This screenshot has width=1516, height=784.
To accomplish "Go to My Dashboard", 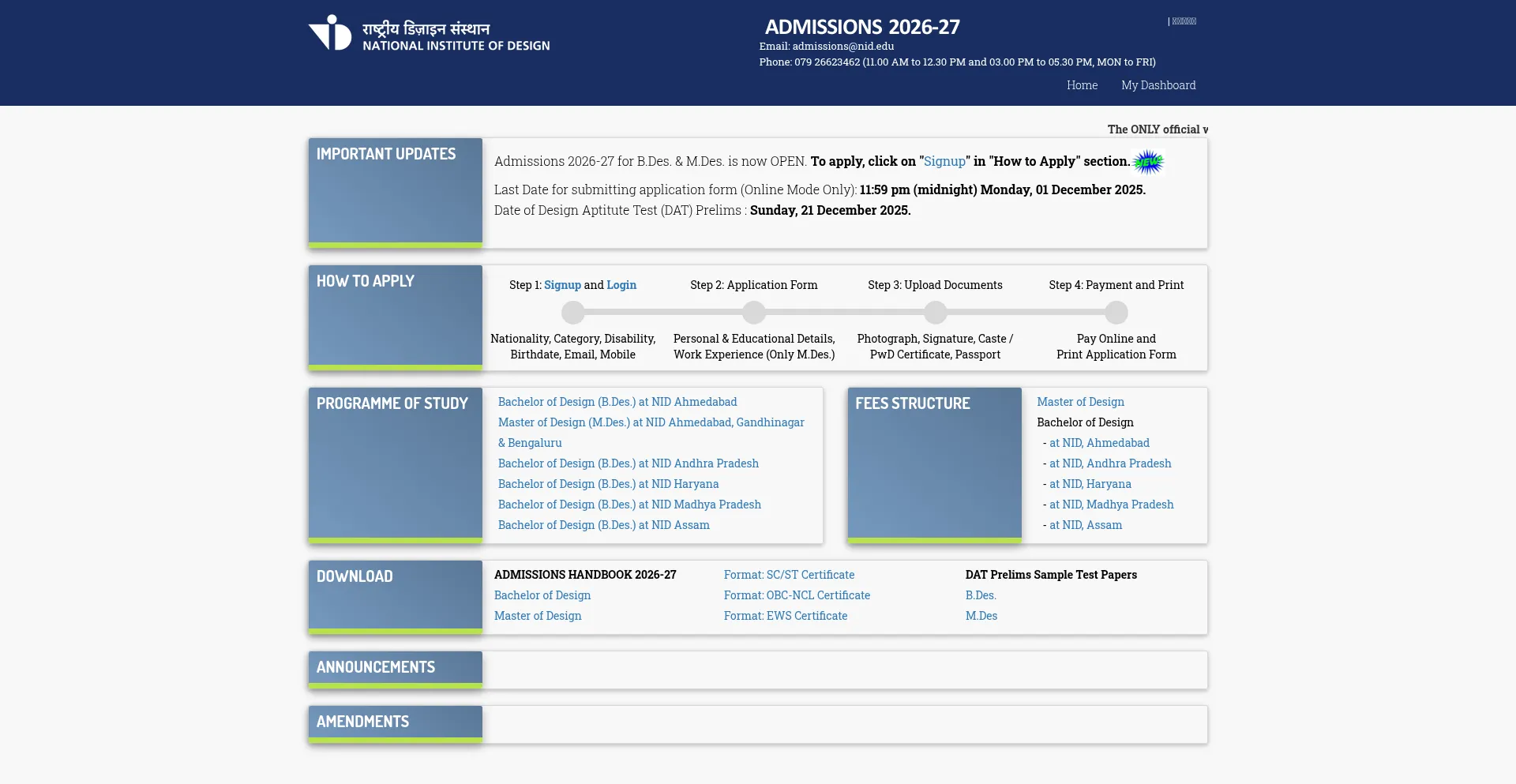I will coord(1158,85).
